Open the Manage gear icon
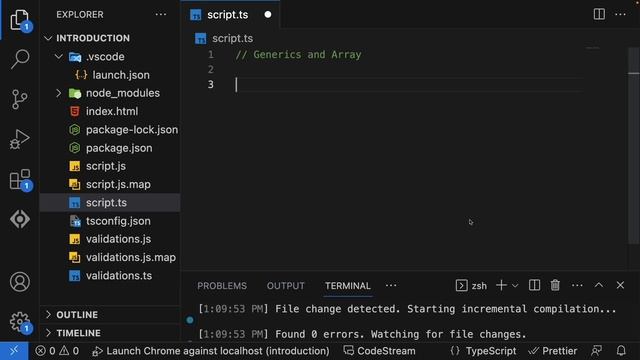The height and width of the screenshot is (360, 640). (x=20, y=322)
